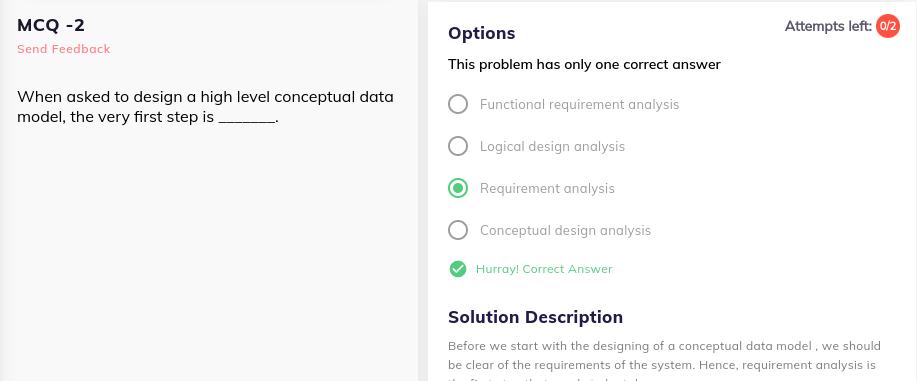Click the 'Attempts left:' label
The image size is (917, 381).
(828, 26)
